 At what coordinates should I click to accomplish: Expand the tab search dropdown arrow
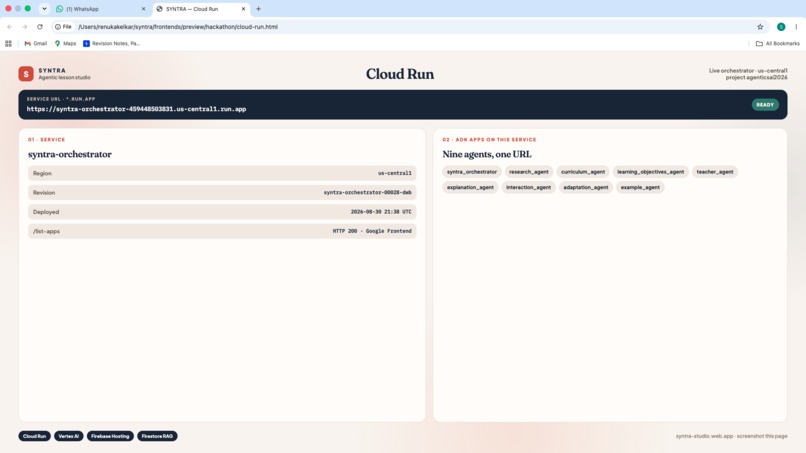point(44,9)
